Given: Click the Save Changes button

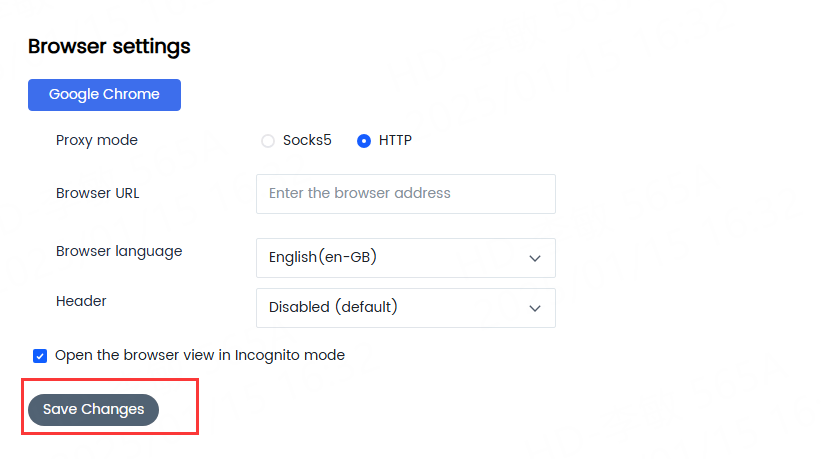Looking at the screenshot, I should (93, 410).
